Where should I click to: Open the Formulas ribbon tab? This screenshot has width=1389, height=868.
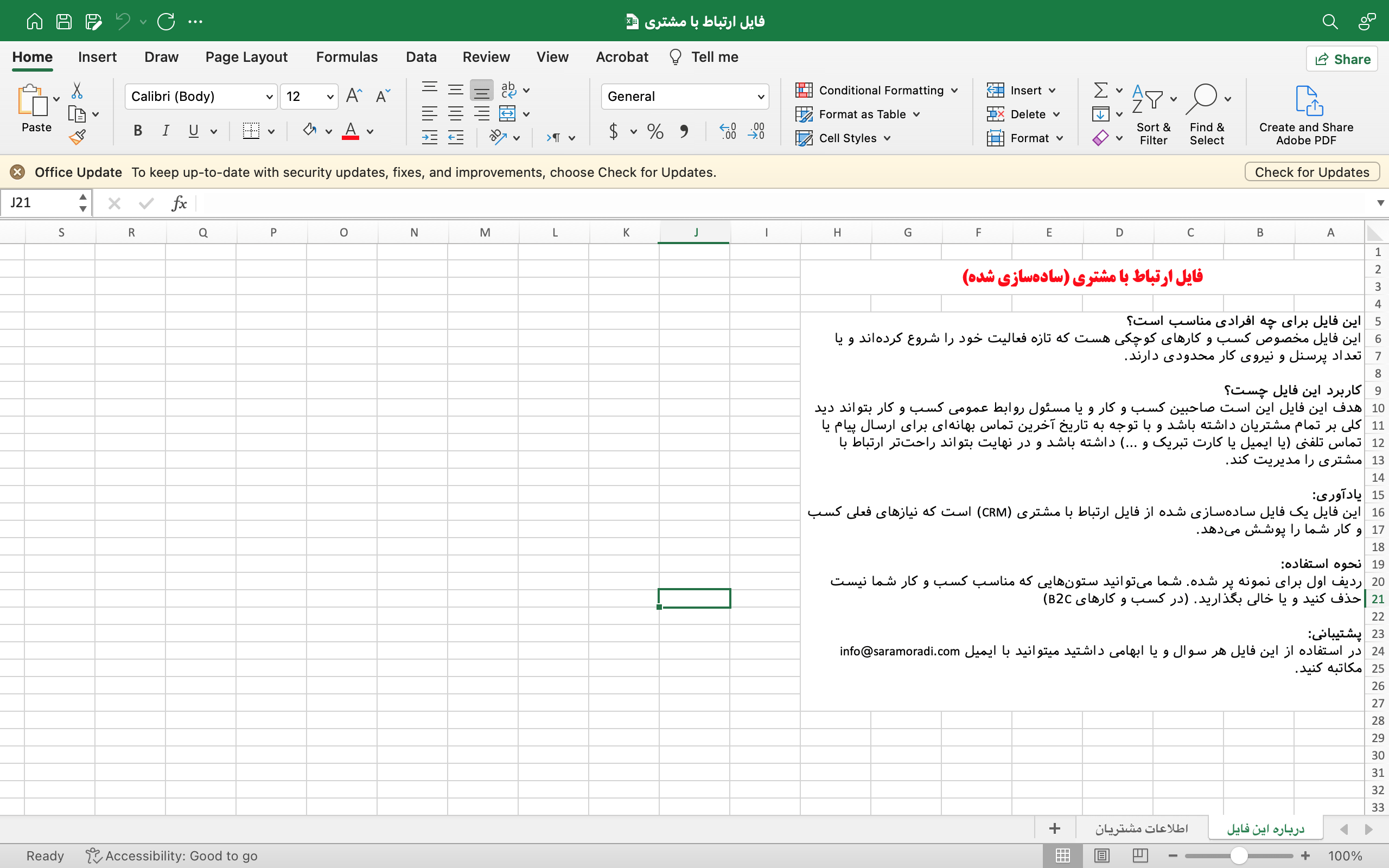pos(347,57)
